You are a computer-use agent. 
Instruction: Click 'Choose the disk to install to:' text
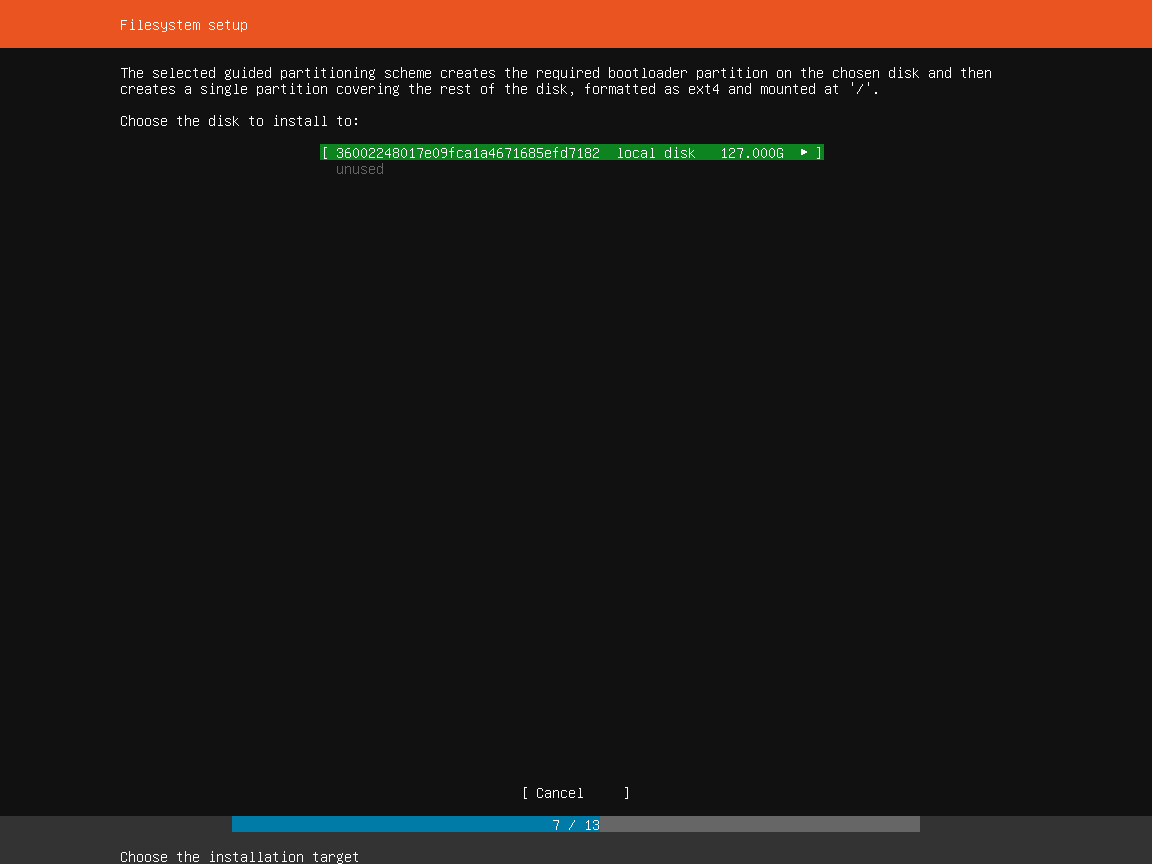(x=240, y=121)
